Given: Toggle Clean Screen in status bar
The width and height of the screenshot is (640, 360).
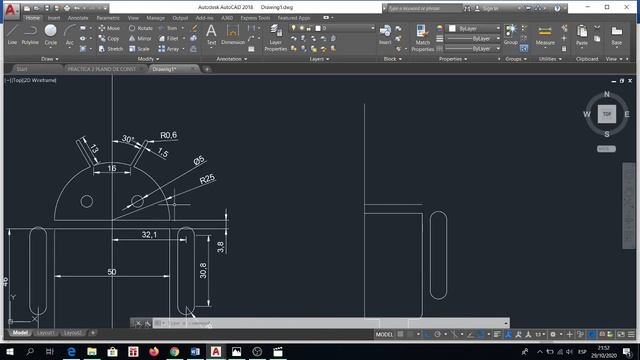Looking at the screenshot, I should pos(621,334).
